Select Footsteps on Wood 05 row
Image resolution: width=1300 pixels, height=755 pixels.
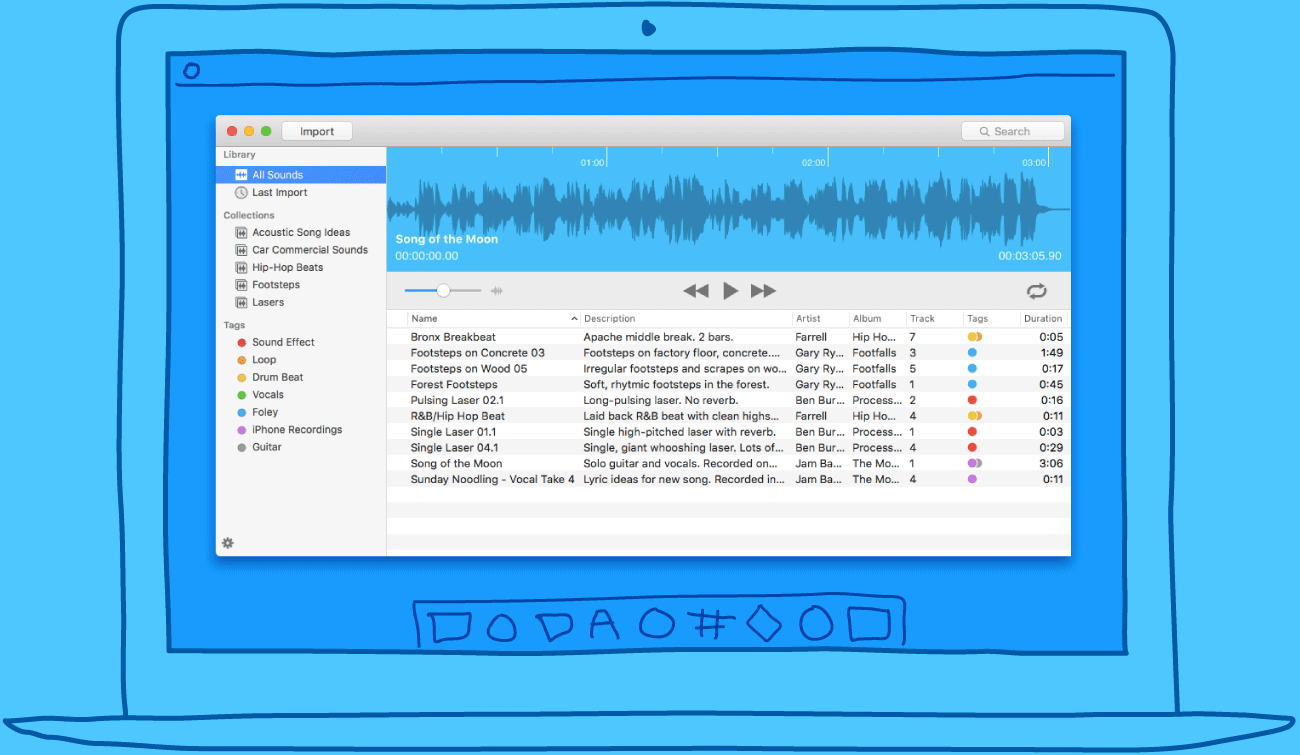coord(728,369)
